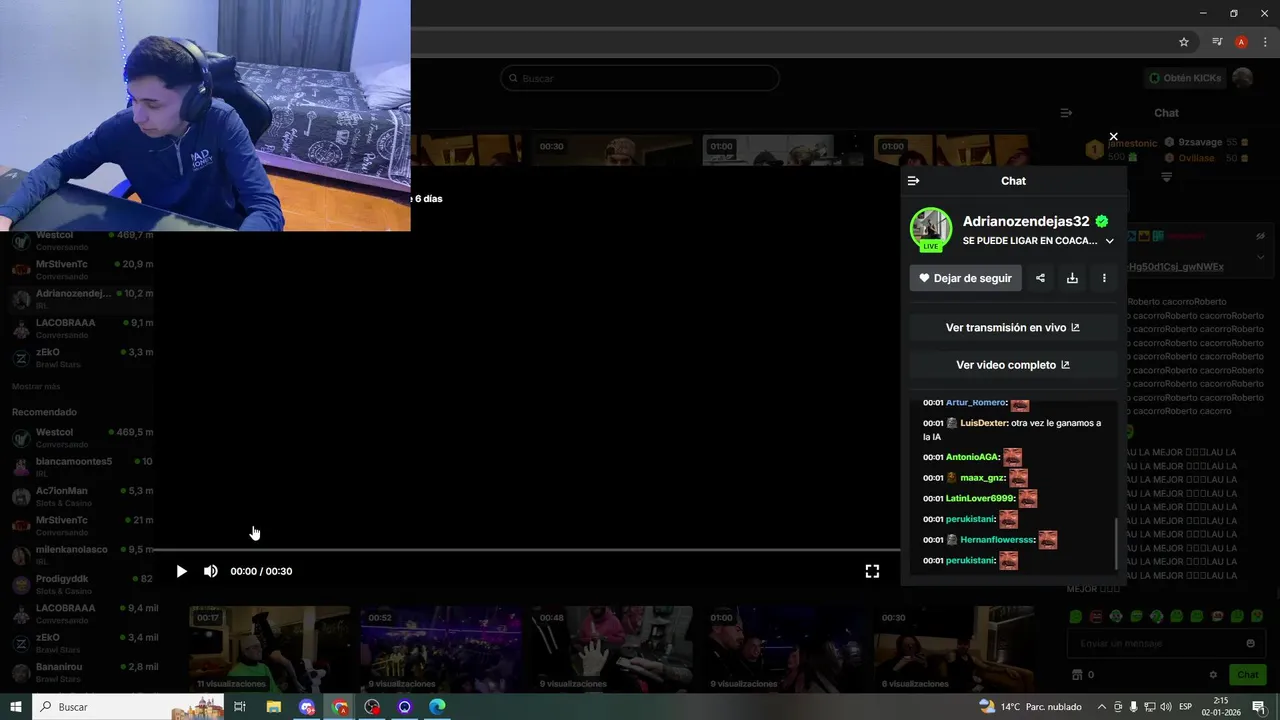Select LACOBRAAA with 9,1 m viewers
This screenshot has height=720, width=1280.
[82, 328]
